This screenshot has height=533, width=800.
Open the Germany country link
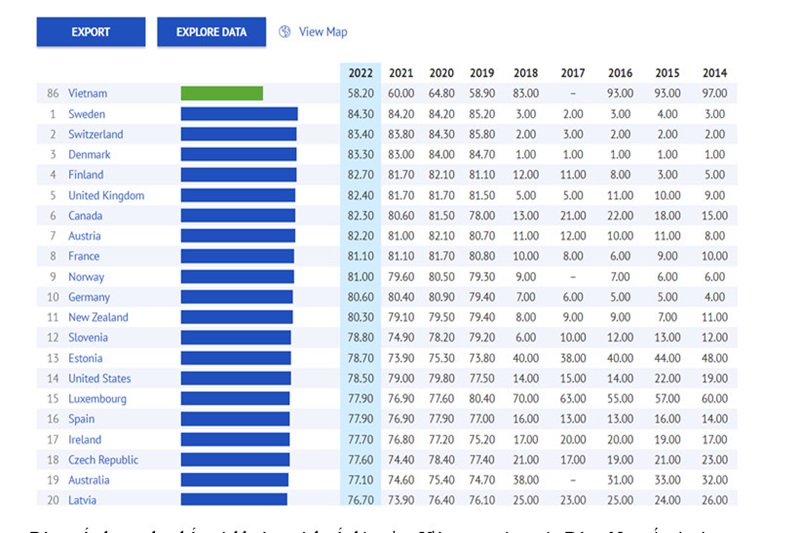coord(89,297)
